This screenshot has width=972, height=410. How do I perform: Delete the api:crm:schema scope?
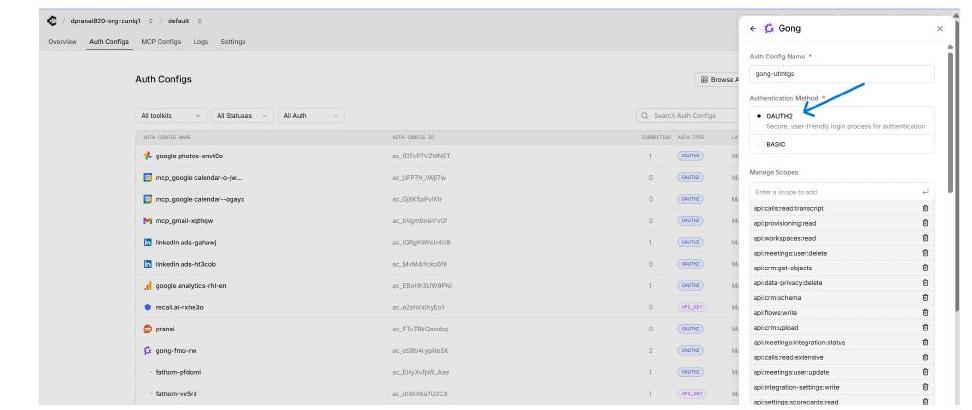926,298
